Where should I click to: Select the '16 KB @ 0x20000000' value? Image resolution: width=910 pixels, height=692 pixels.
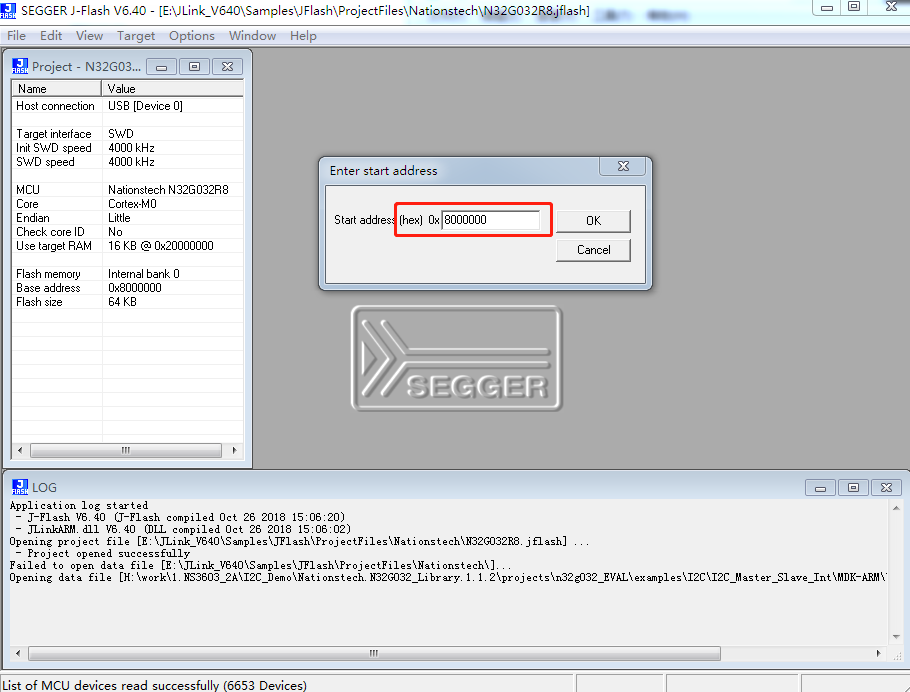[161, 246]
